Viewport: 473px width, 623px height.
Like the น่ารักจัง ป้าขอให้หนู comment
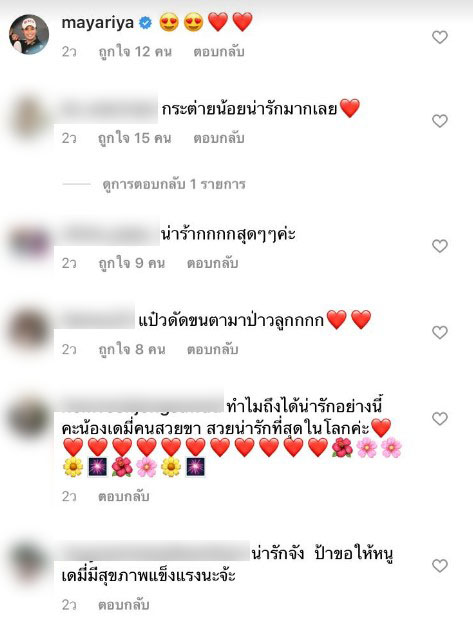point(440,566)
